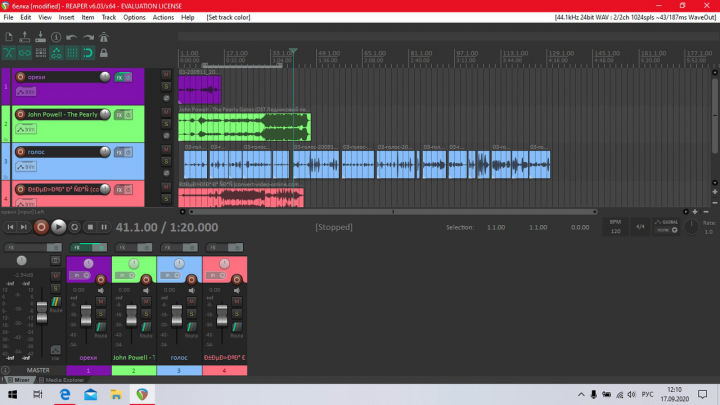Toggle master mono/stereo button

point(56,260)
